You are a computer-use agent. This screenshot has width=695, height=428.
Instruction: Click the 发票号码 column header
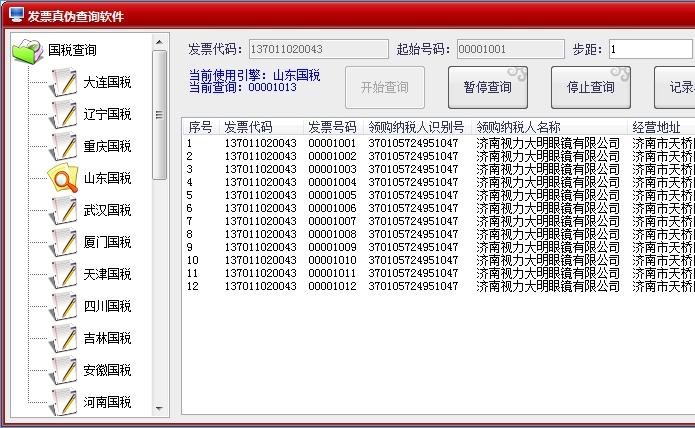pyautogui.click(x=333, y=128)
